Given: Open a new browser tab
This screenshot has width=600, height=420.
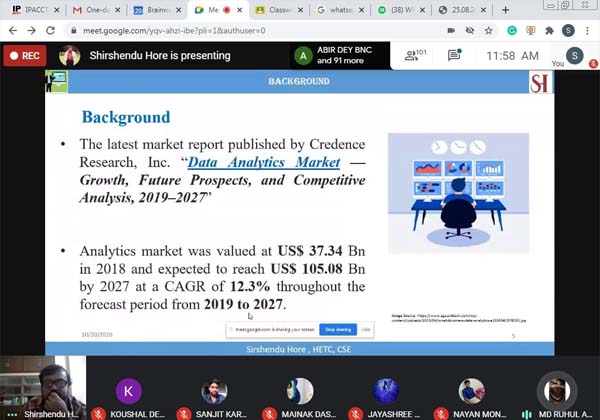Looking at the screenshot, I should pos(505,10).
